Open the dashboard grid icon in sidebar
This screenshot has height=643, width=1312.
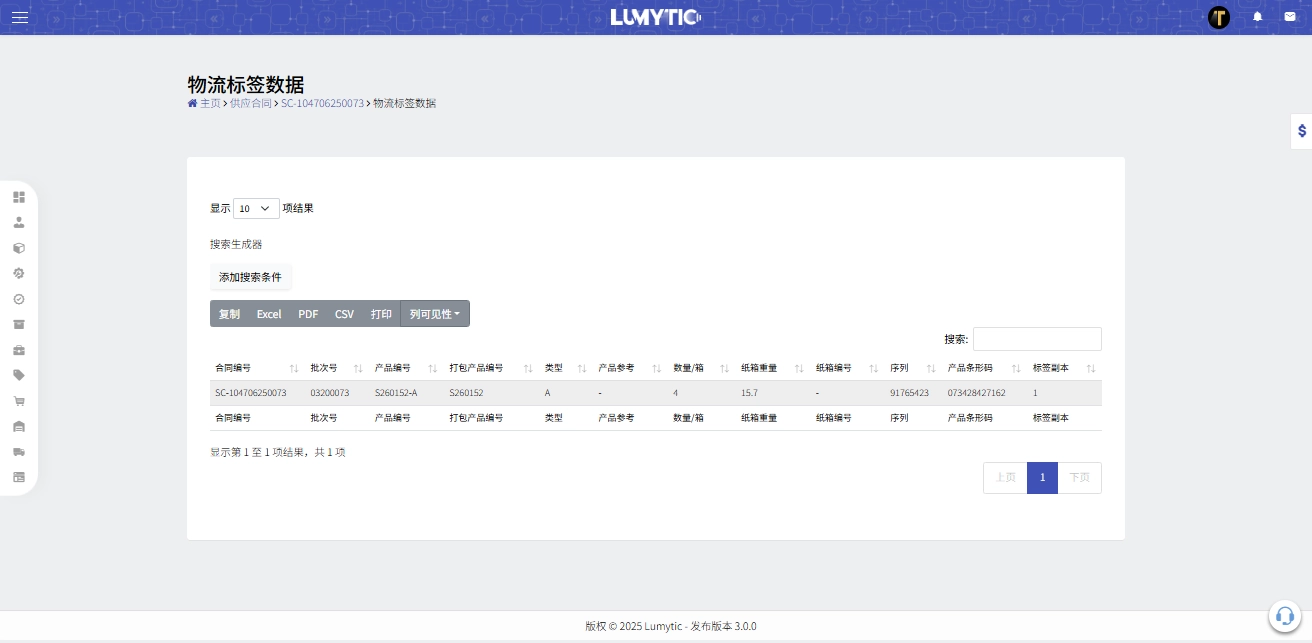coord(19,197)
